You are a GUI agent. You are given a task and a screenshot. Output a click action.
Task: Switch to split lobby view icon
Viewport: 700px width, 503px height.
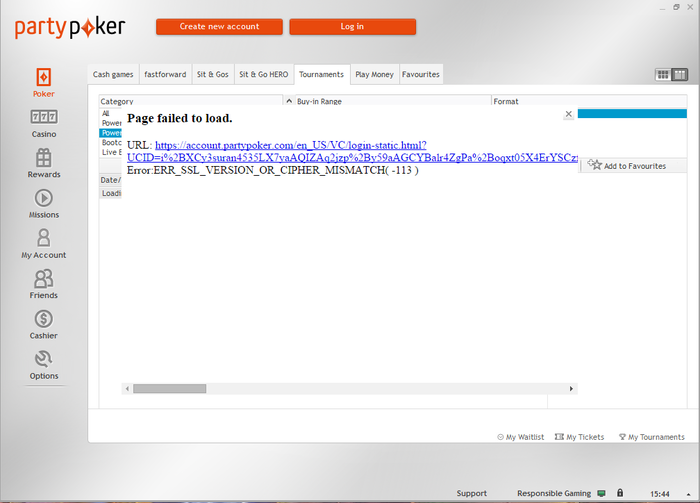click(x=680, y=75)
